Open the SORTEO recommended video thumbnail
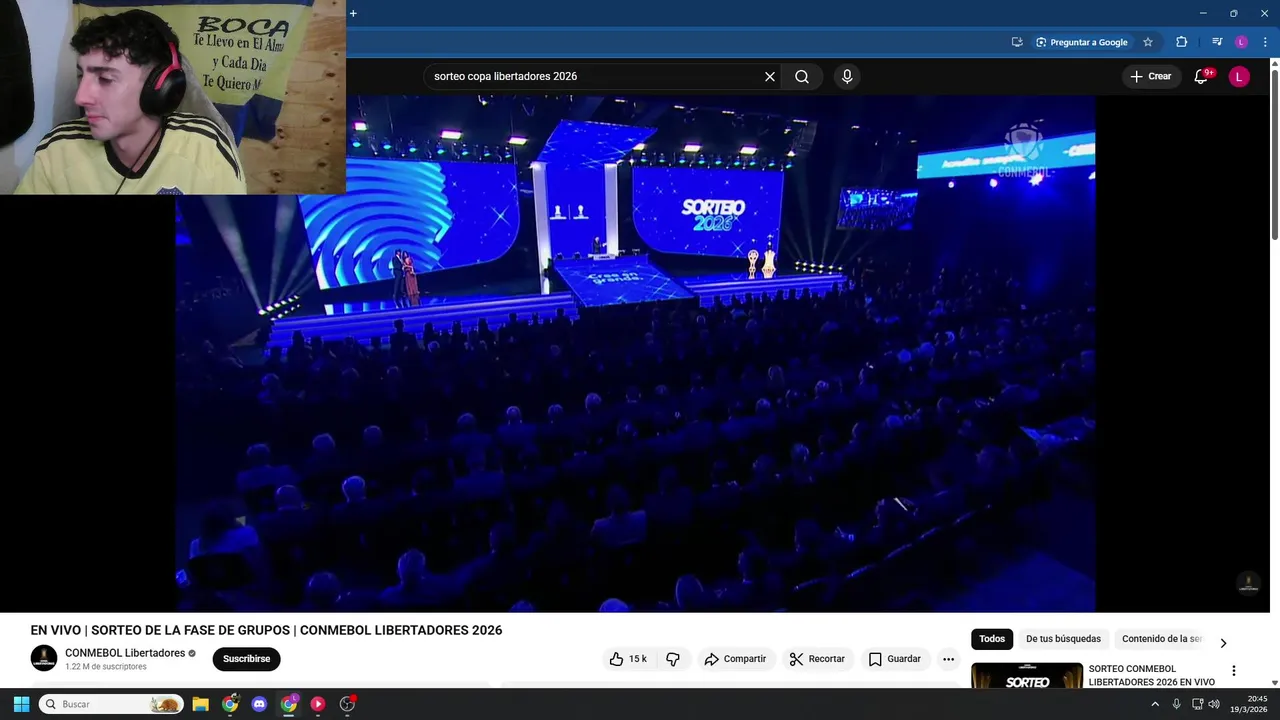 (x=1027, y=675)
